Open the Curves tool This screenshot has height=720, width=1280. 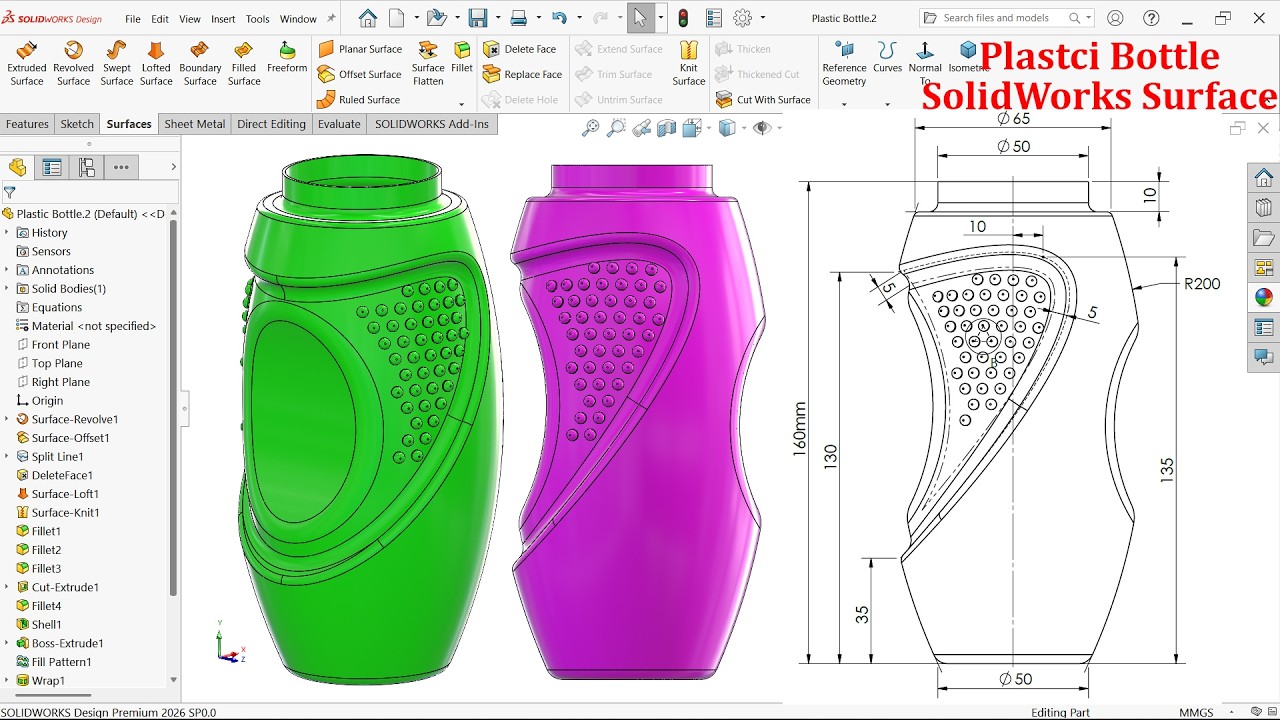(887, 57)
